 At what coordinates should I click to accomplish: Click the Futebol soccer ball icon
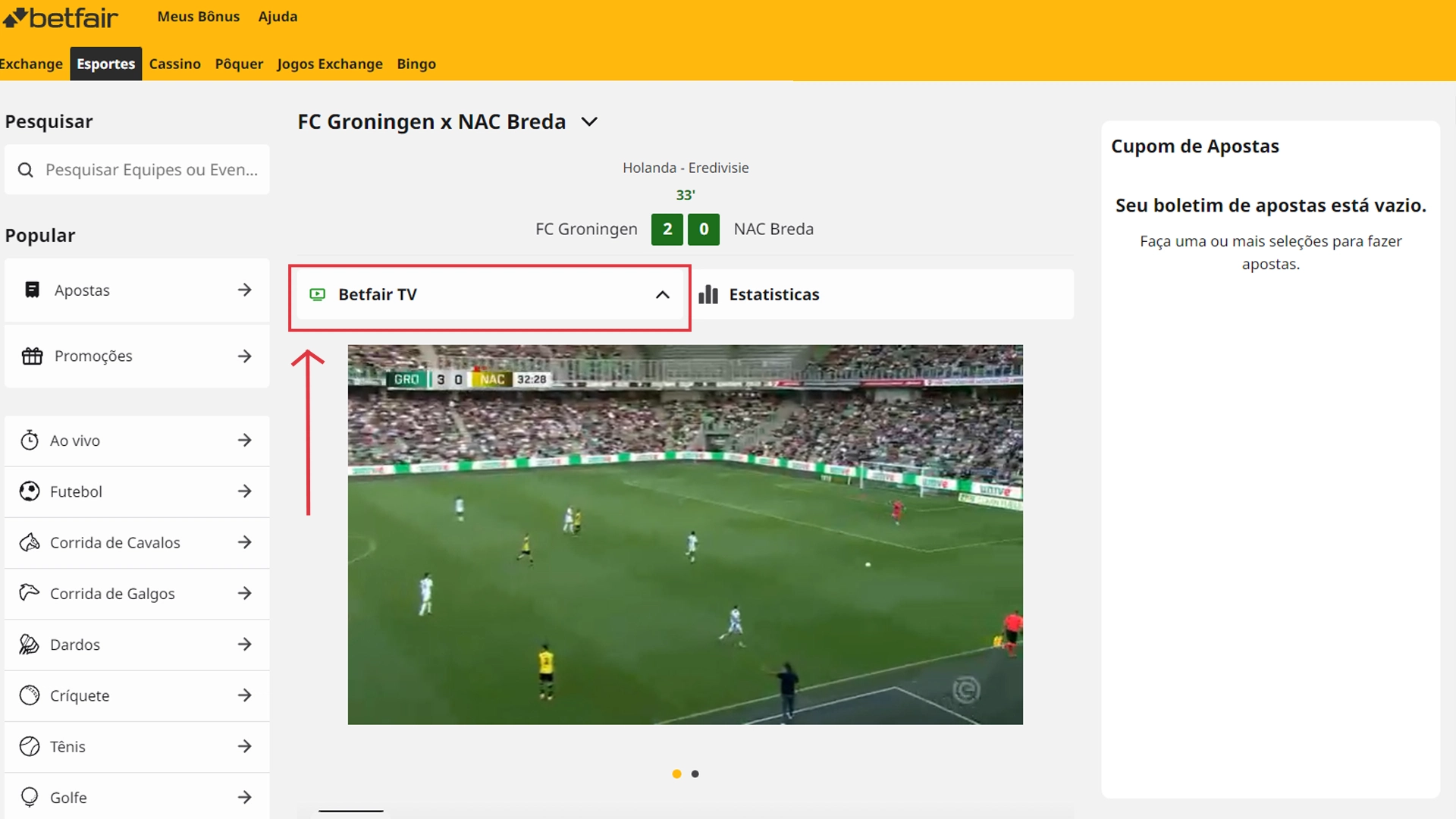pos(30,491)
